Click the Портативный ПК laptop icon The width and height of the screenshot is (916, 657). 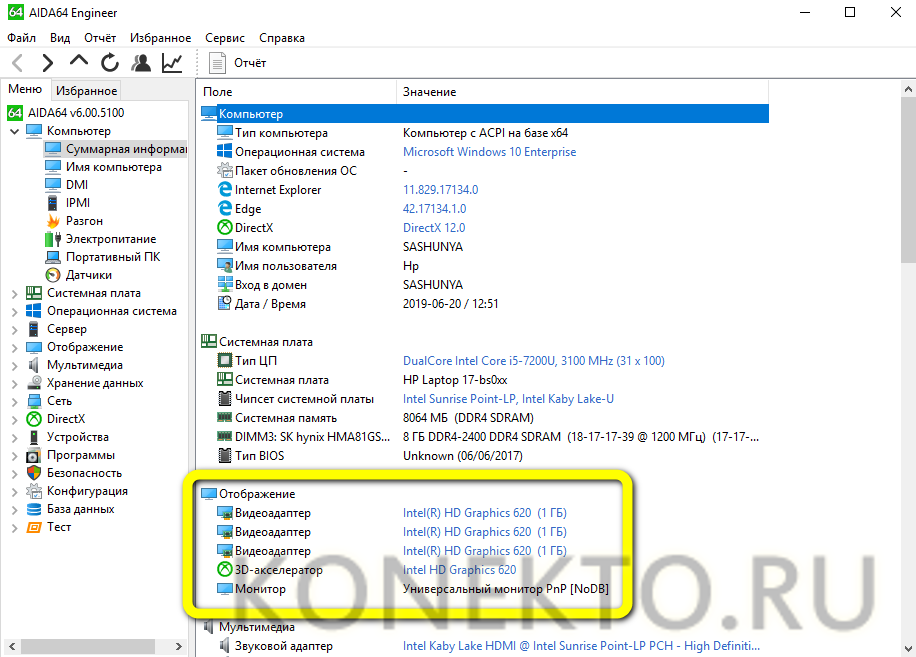click(x=53, y=257)
